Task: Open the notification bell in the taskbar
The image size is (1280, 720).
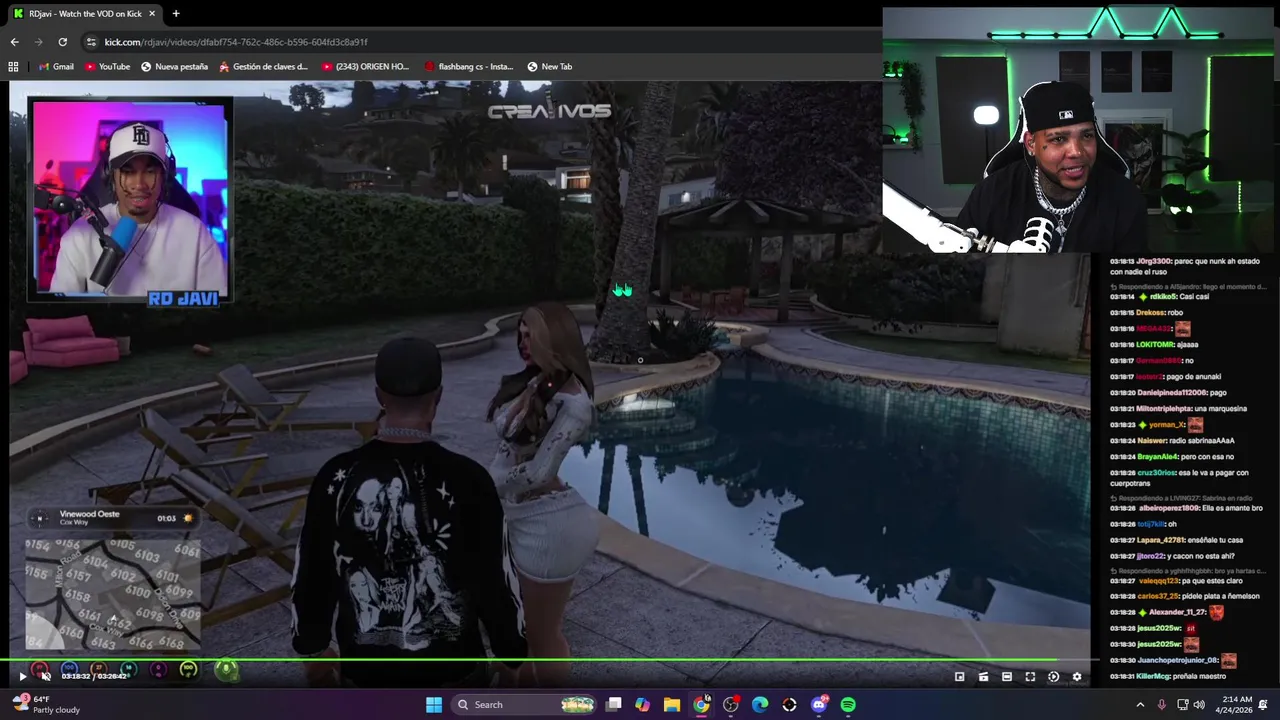Action: [x=1264, y=705]
